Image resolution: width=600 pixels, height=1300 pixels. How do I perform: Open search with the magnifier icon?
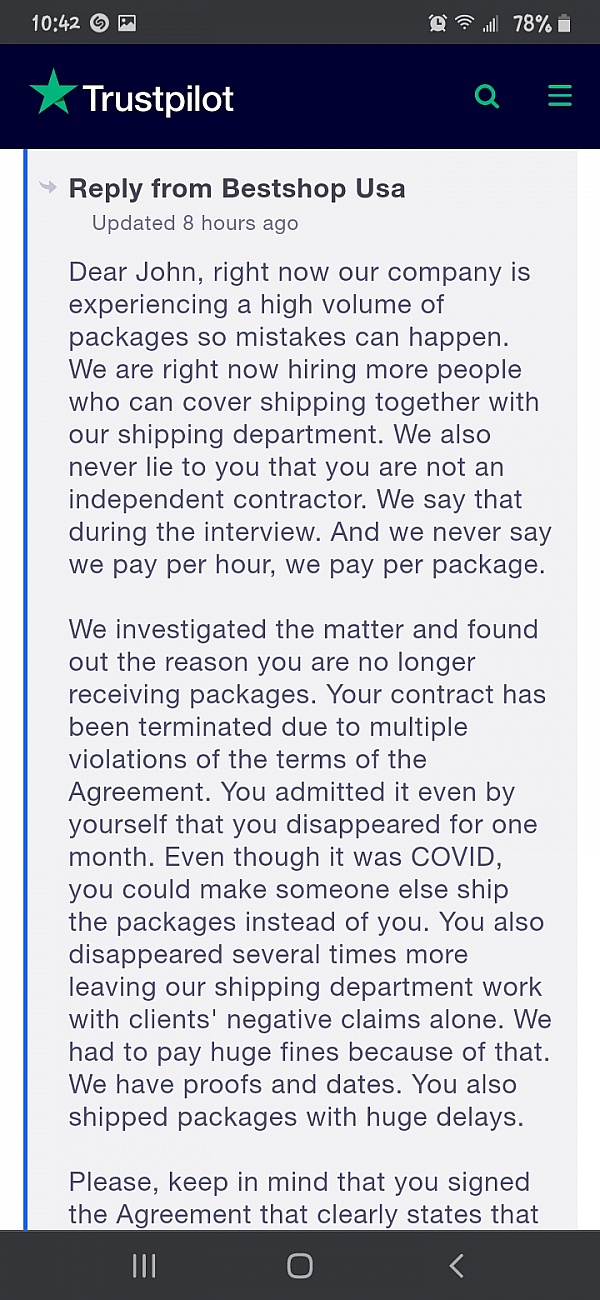487,96
